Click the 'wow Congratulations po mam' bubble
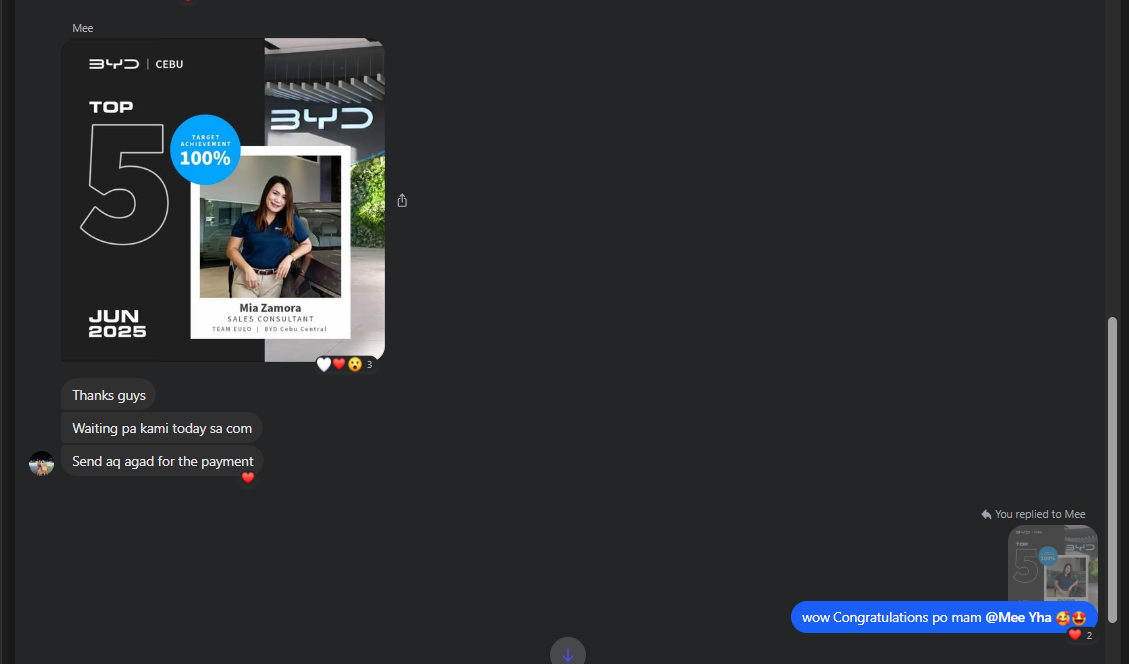Screen dimensions: 1129x664 (890, 617)
